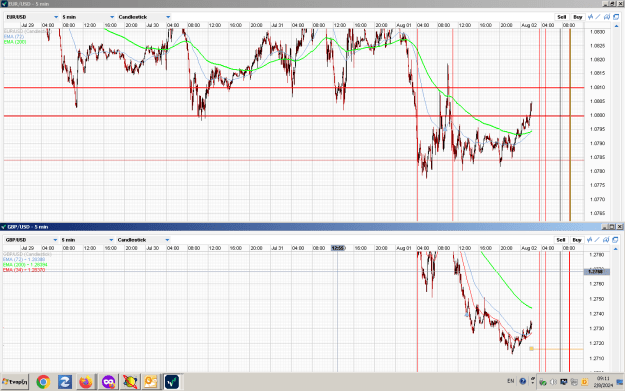Launch Google Chrome from taskbar
This screenshot has height=391, width=625.
click(x=43, y=382)
